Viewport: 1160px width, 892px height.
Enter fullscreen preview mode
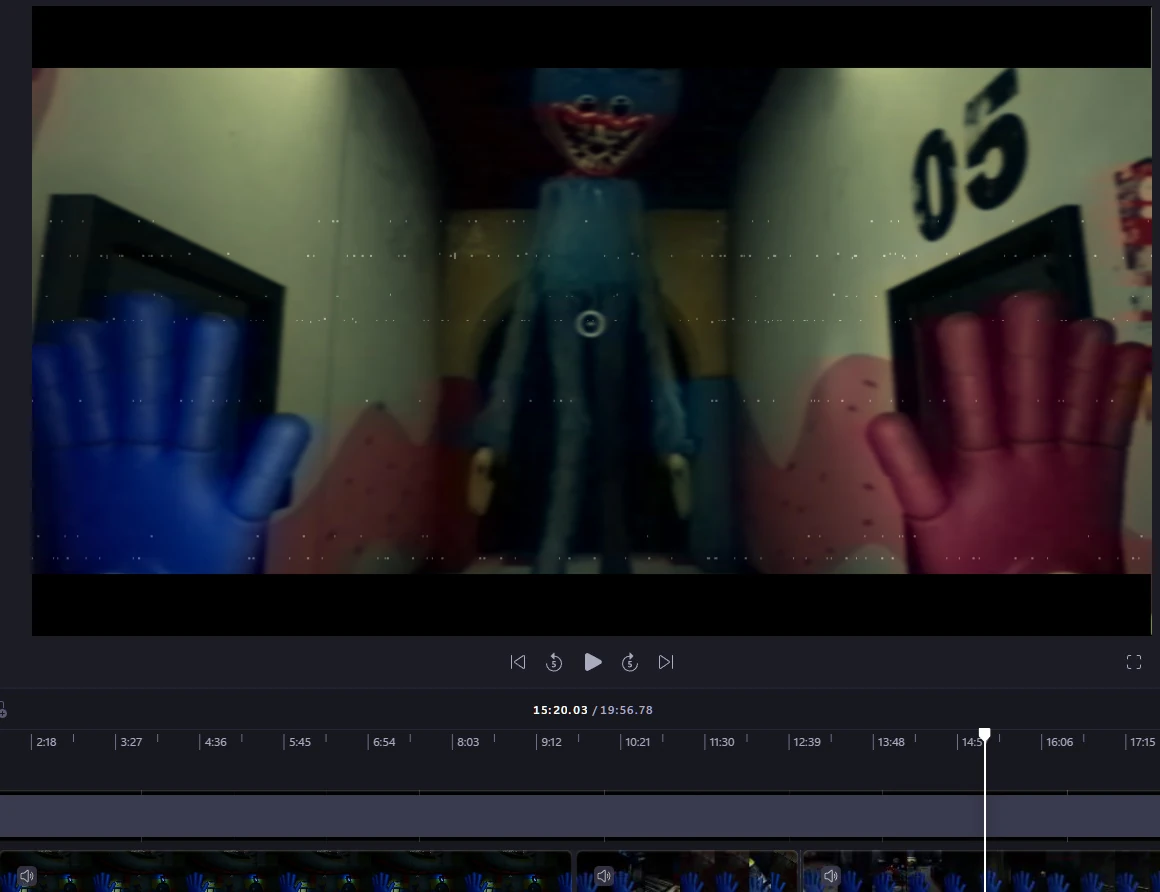click(1134, 662)
